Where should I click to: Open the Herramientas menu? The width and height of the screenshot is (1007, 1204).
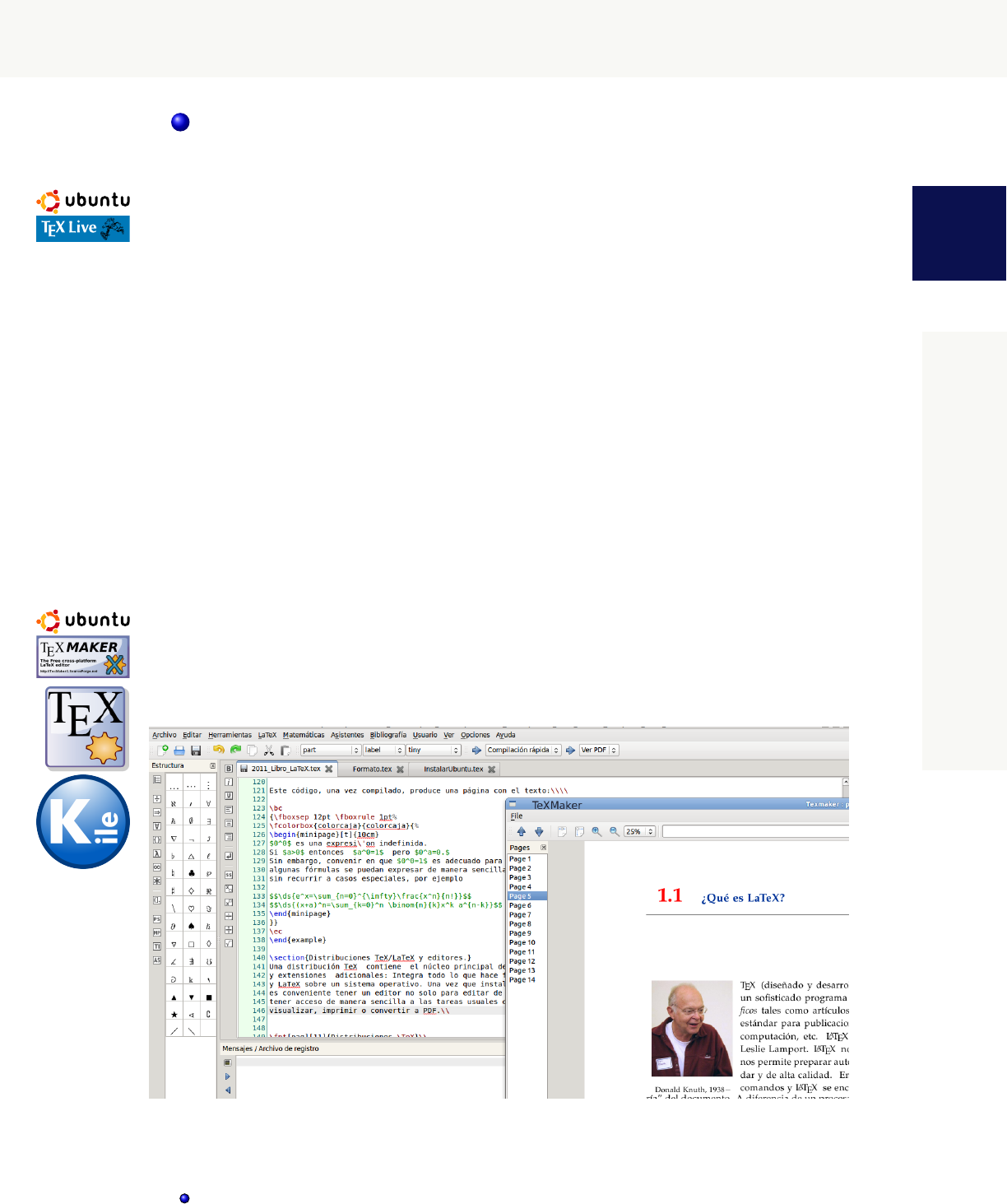pos(230,735)
